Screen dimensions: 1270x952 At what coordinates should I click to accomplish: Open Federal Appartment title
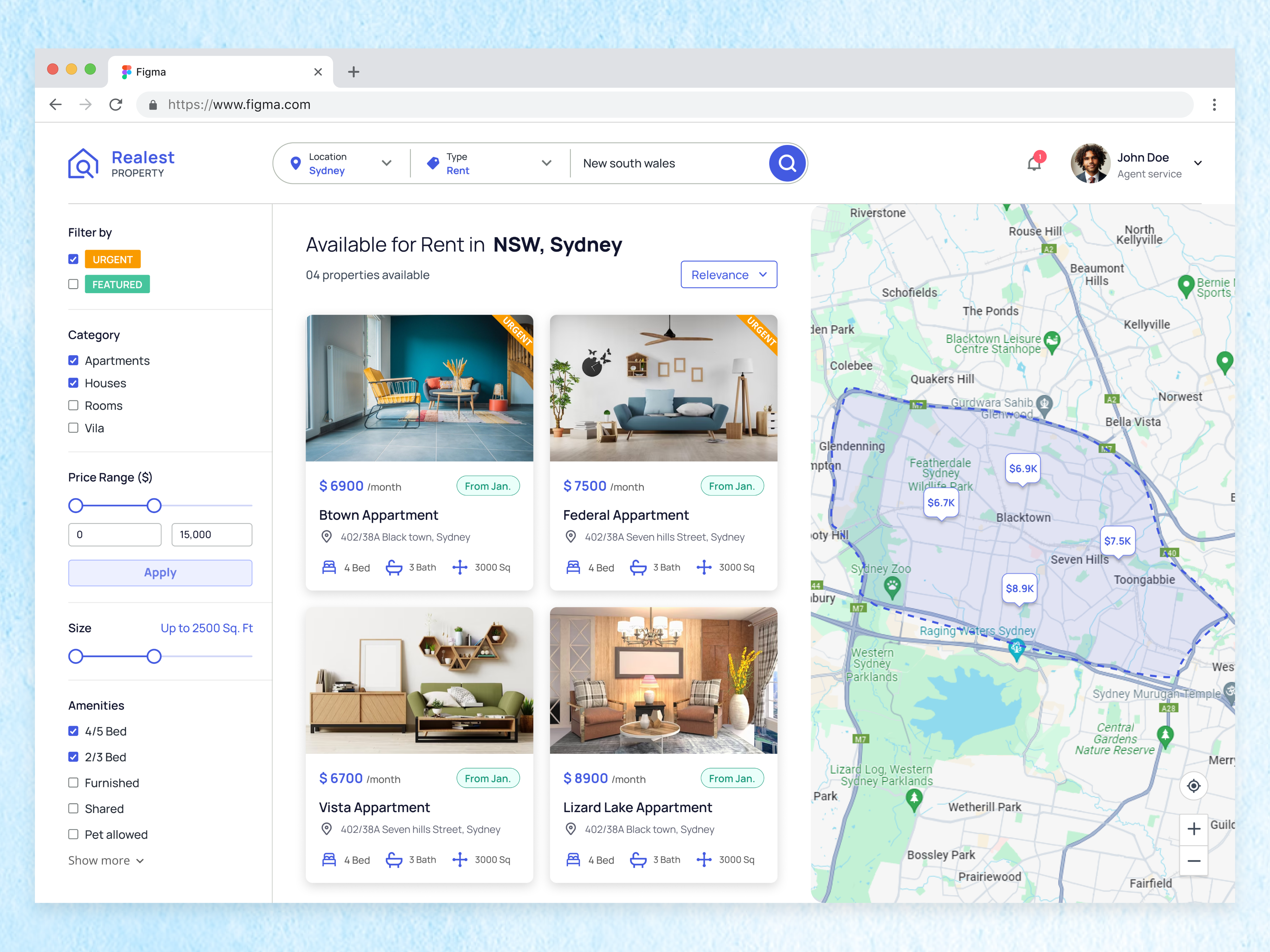point(626,515)
